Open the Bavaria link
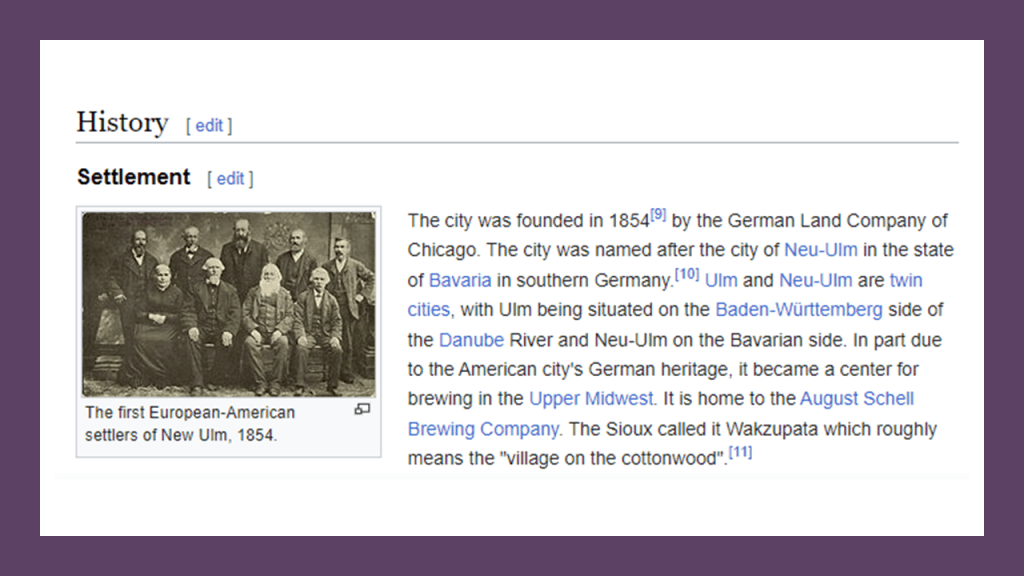Screen dimensions: 1024x576 click(460, 280)
